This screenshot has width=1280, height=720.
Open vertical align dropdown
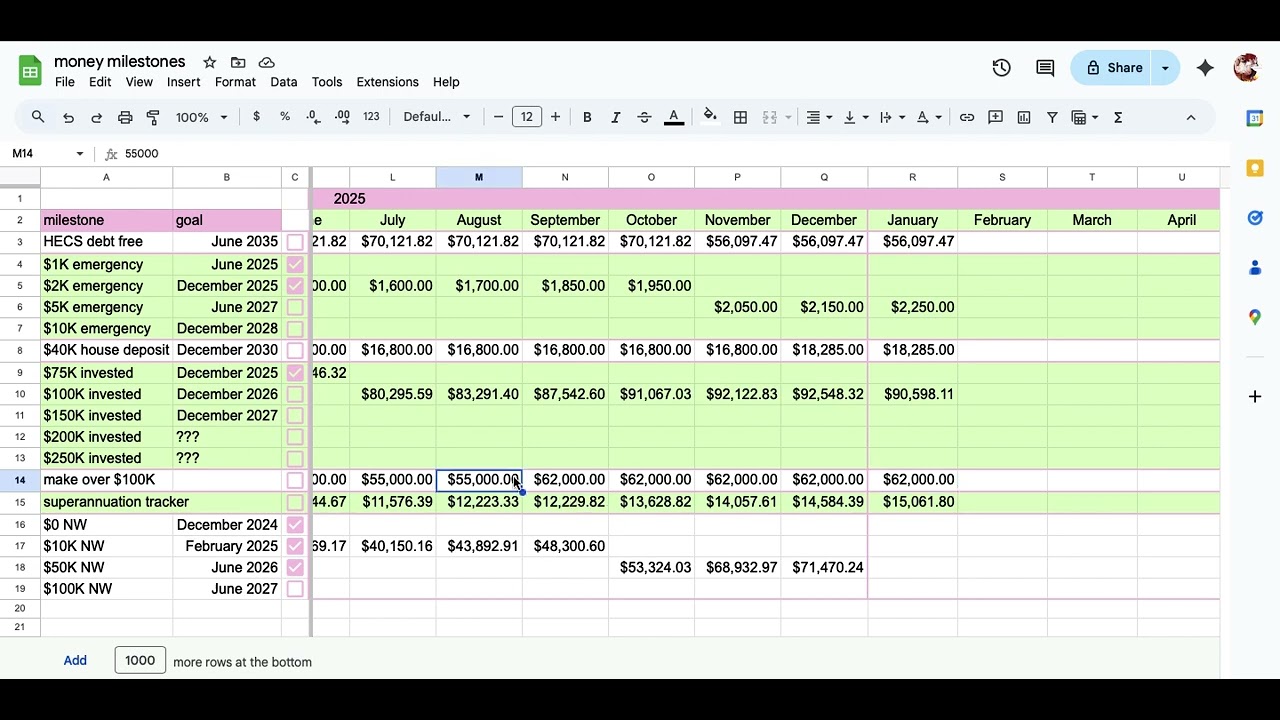pos(856,117)
